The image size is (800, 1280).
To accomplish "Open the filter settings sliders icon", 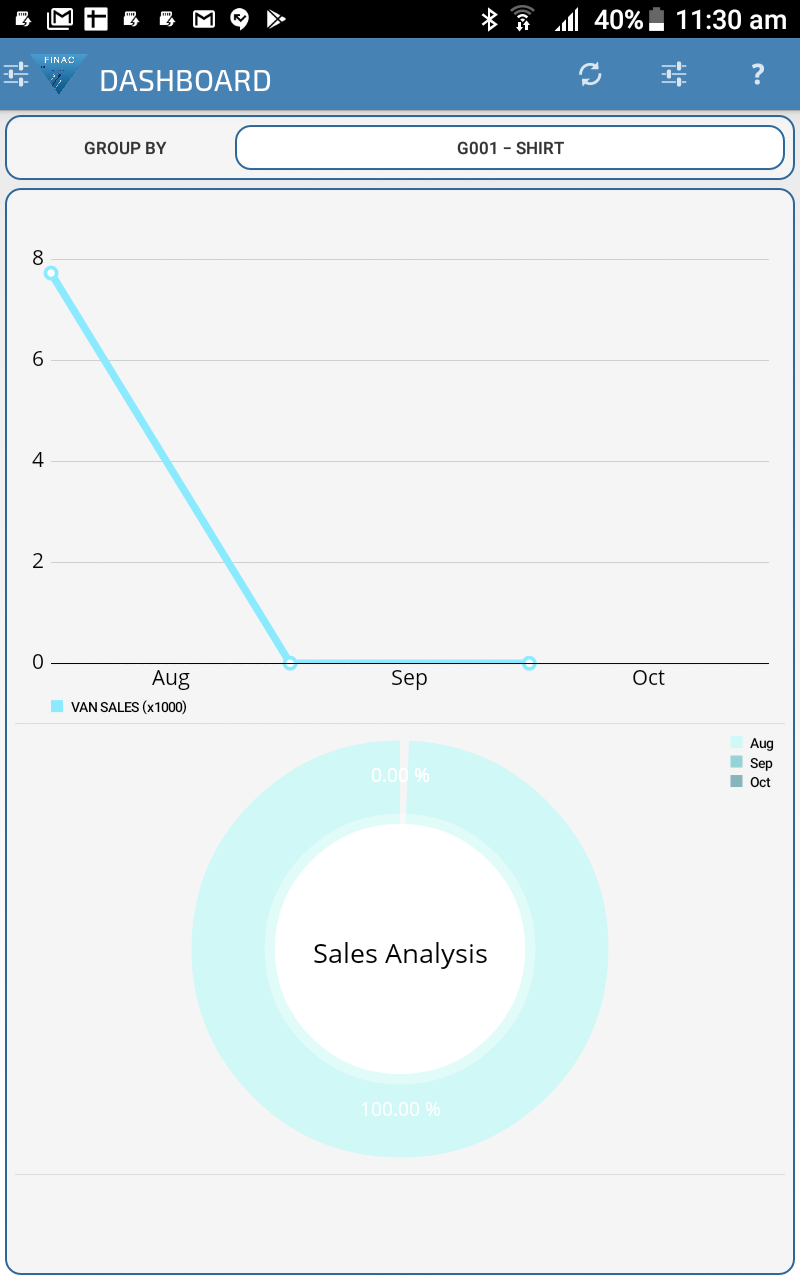I will (674, 74).
